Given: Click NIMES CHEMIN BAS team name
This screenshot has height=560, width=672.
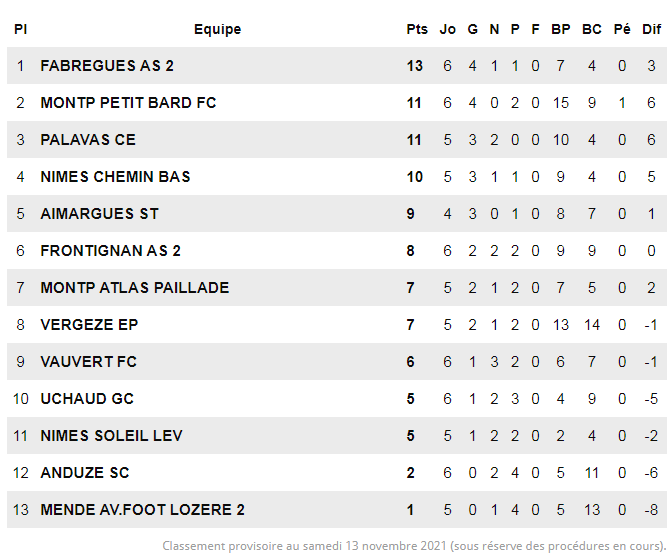Looking at the screenshot, I should click(115, 177).
